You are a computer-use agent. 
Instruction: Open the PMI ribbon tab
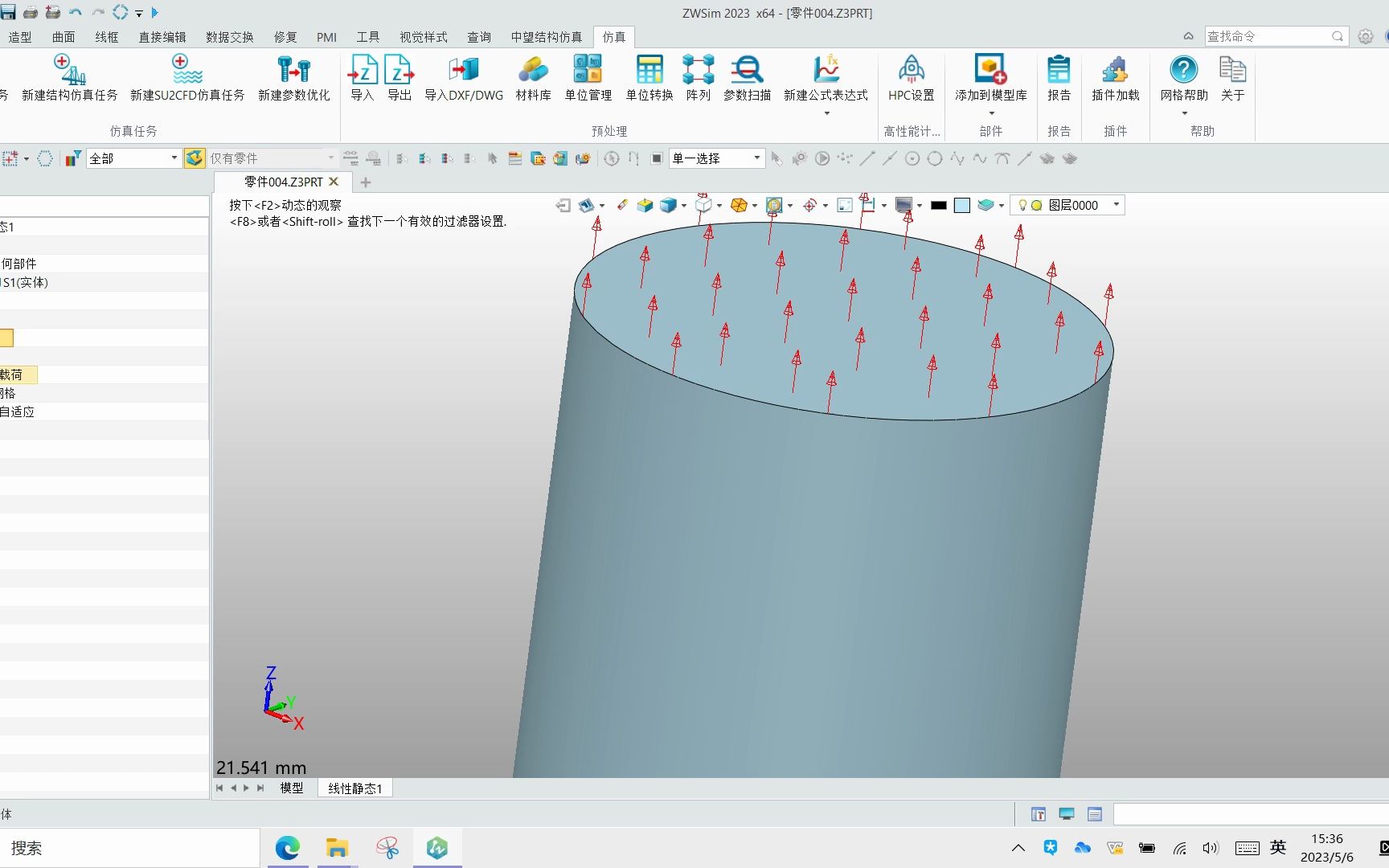[x=326, y=37]
